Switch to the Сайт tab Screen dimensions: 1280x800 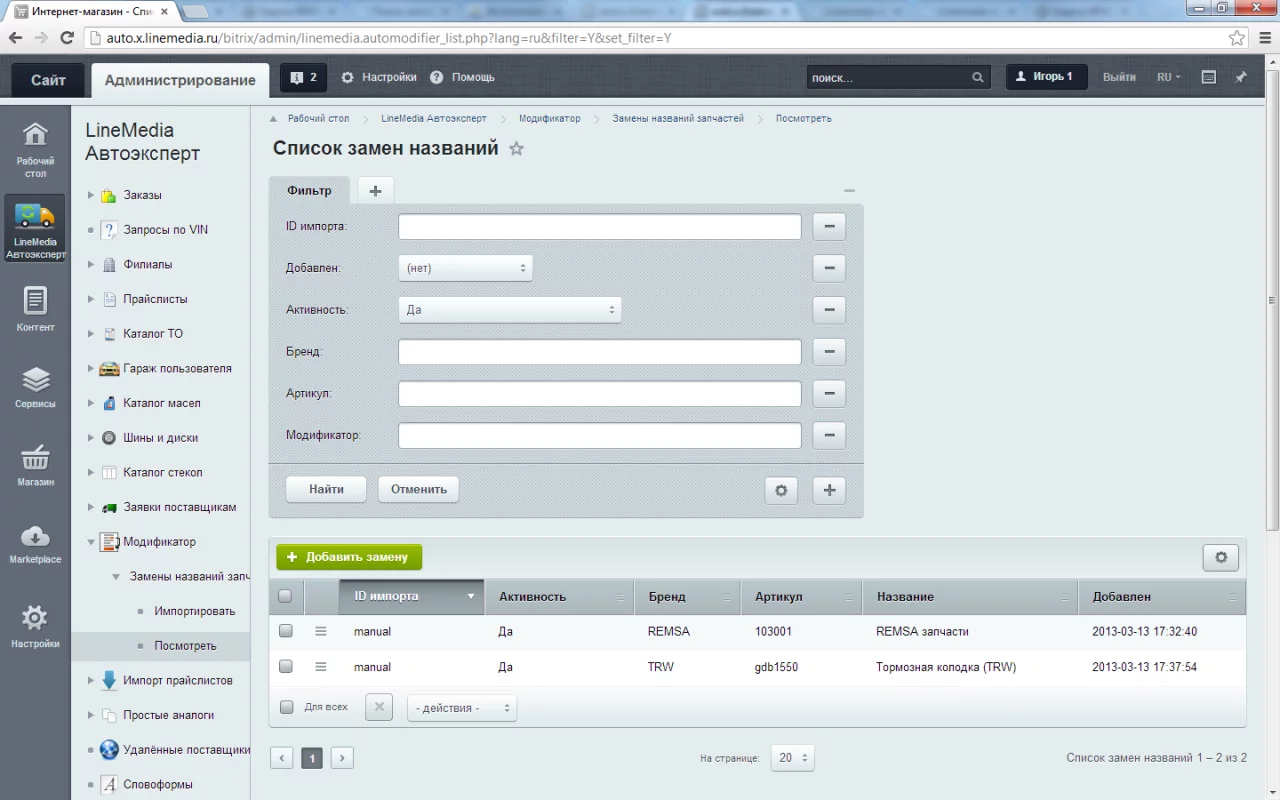[48, 80]
